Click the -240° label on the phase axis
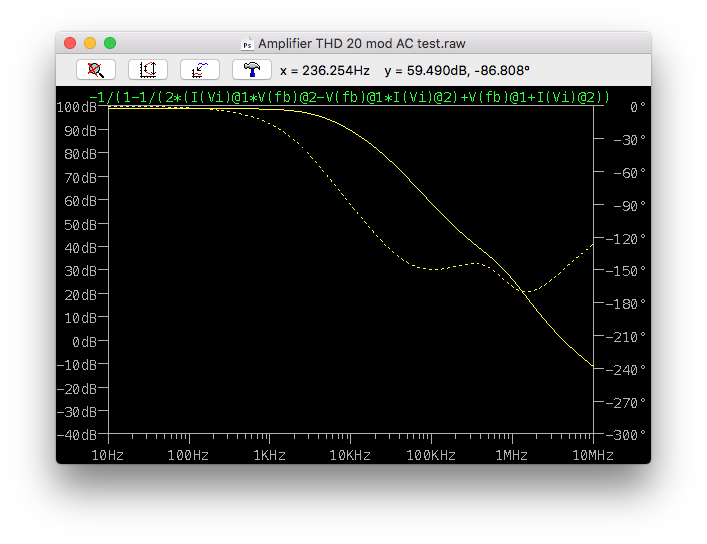Screen dimensions: 707x544 point(626,370)
